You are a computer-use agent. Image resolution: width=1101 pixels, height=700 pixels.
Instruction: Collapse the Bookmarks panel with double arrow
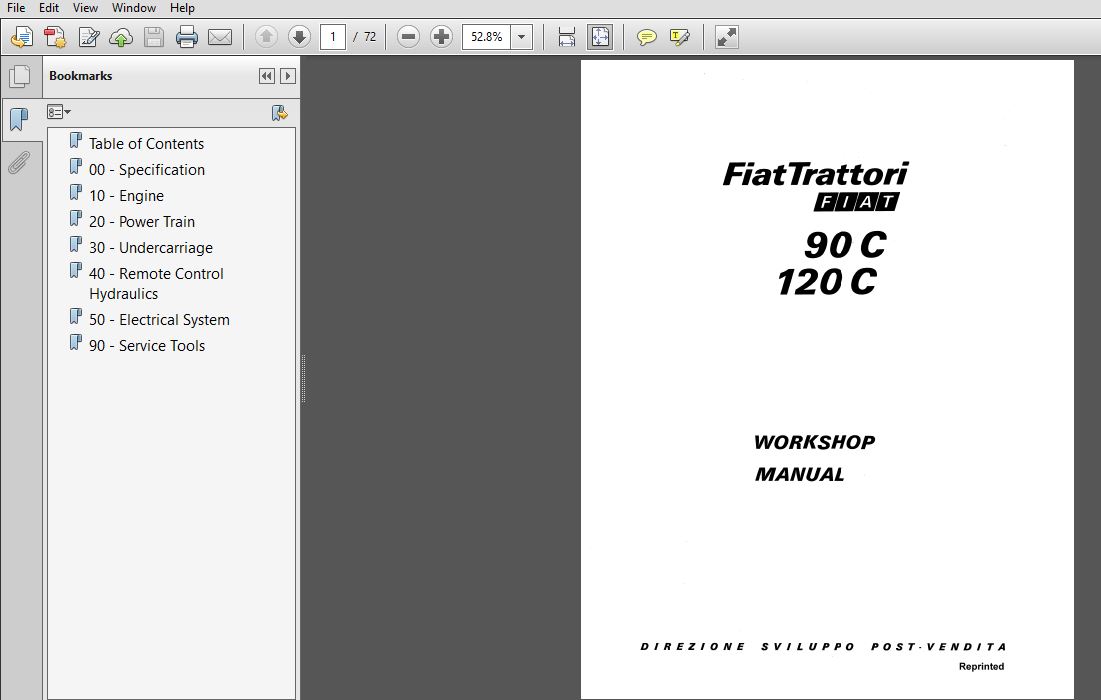(267, 76)
